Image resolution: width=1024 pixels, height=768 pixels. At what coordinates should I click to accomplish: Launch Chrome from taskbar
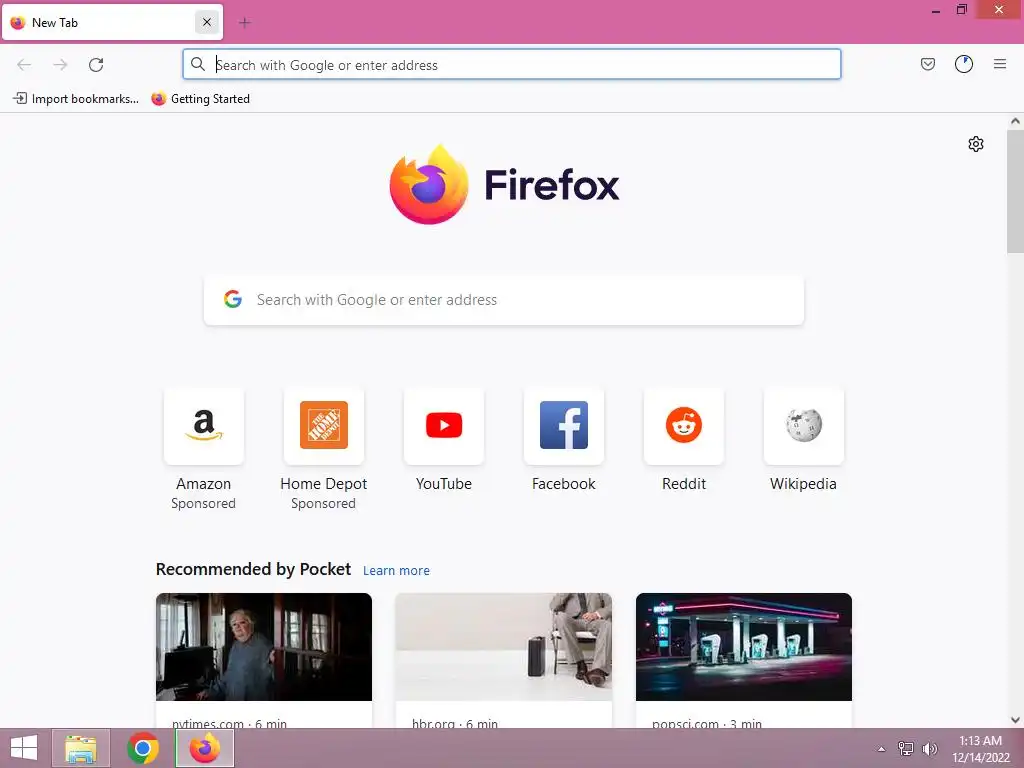143,748
